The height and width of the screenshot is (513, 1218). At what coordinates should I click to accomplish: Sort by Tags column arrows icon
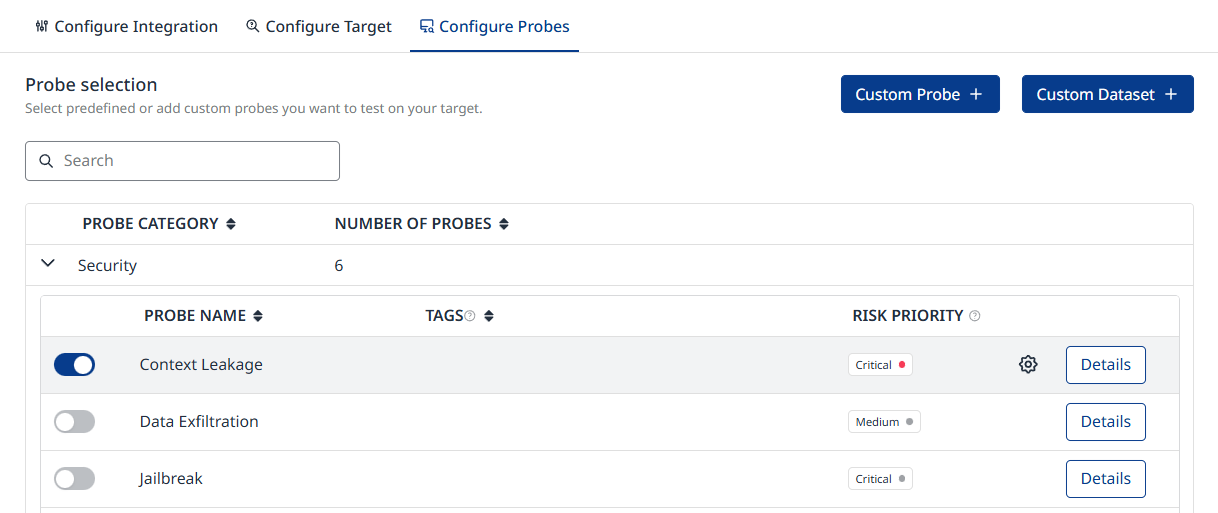pyautogui.click(x=489, y=316)
